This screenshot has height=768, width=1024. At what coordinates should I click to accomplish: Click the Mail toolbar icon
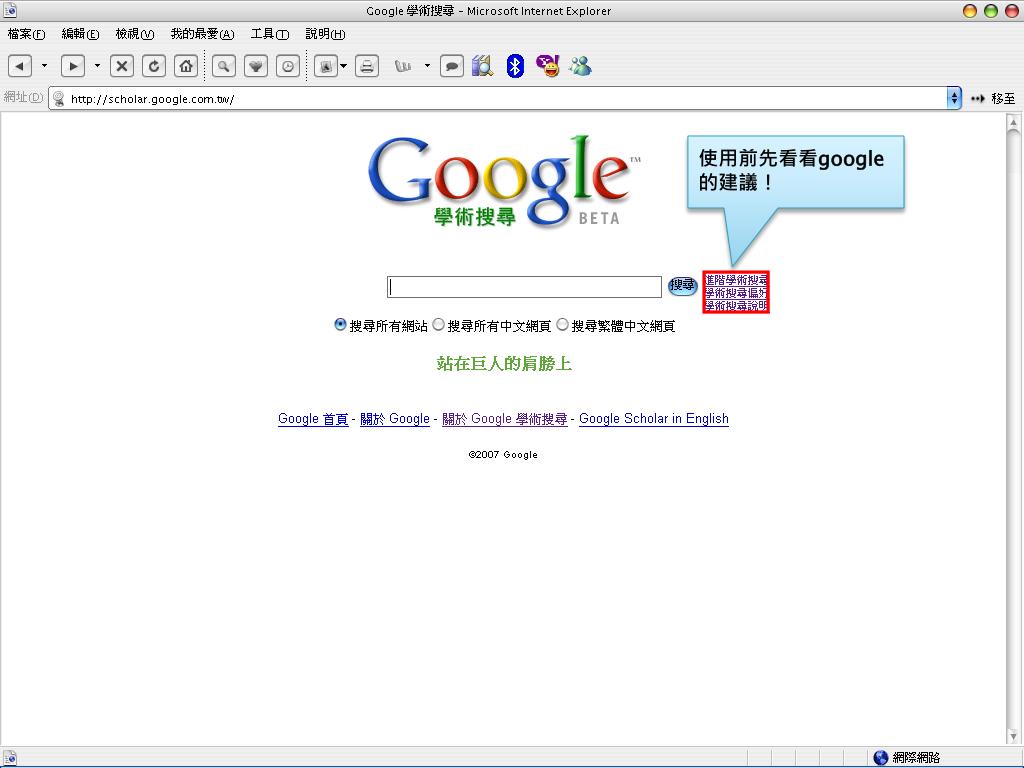coord(325,66)
